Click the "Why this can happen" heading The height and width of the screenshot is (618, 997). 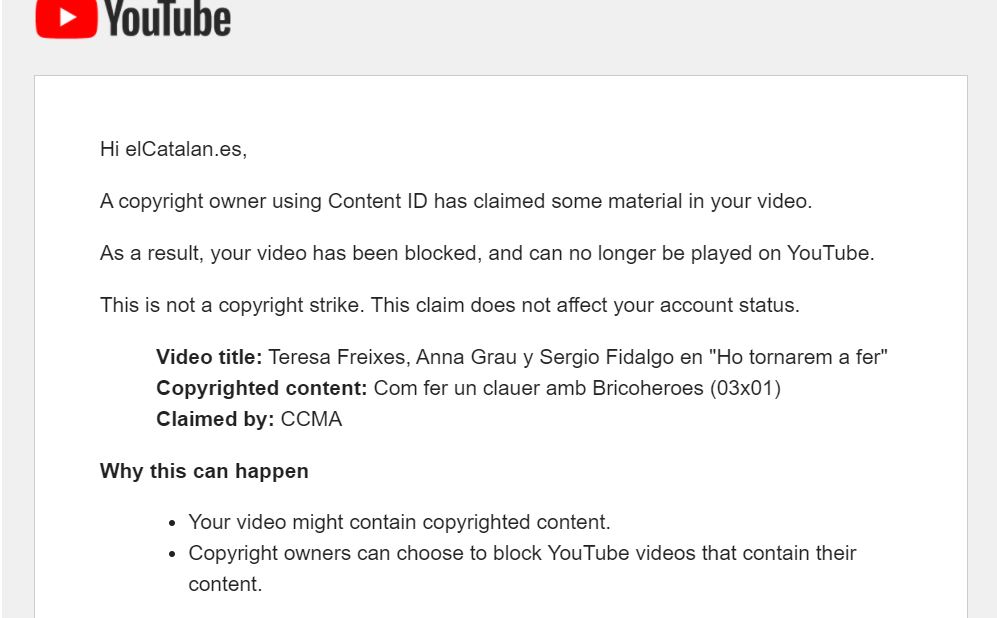click(x=204, y=471)
